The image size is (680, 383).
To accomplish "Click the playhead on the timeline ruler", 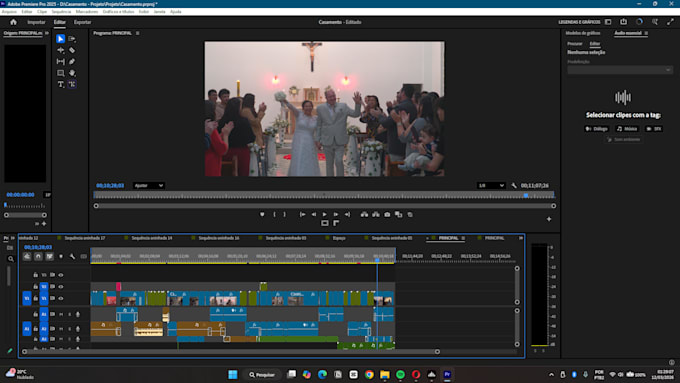I will click(377, 260).
